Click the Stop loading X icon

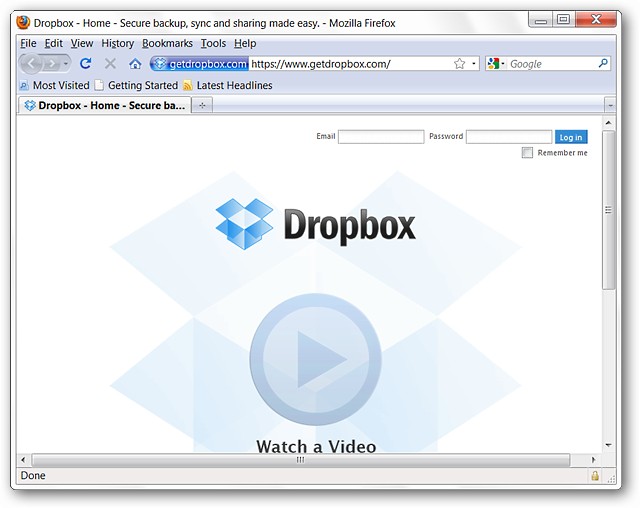pyautogui.click(x=110, y=64)
